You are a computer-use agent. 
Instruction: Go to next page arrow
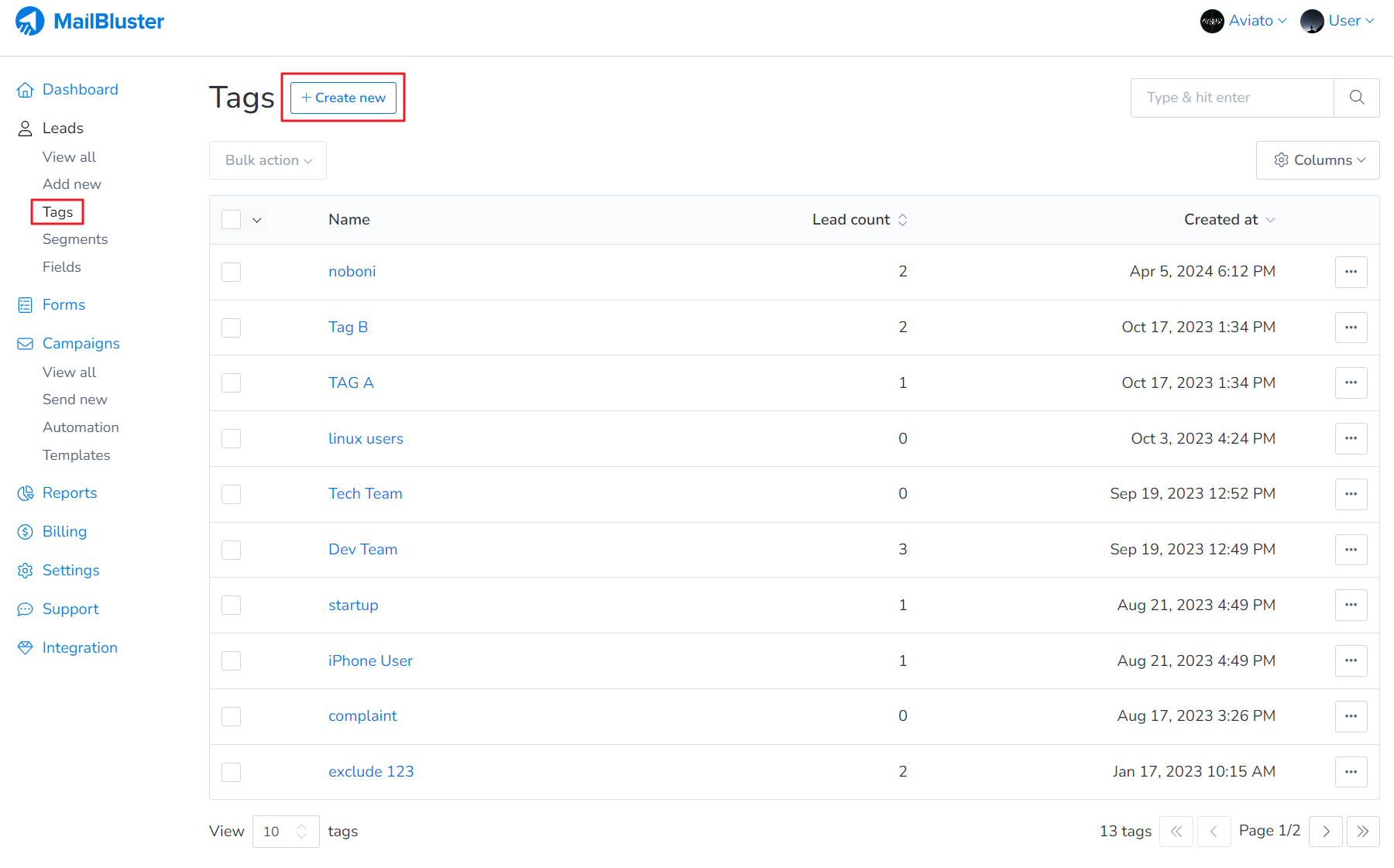[x=1325, y=832]
